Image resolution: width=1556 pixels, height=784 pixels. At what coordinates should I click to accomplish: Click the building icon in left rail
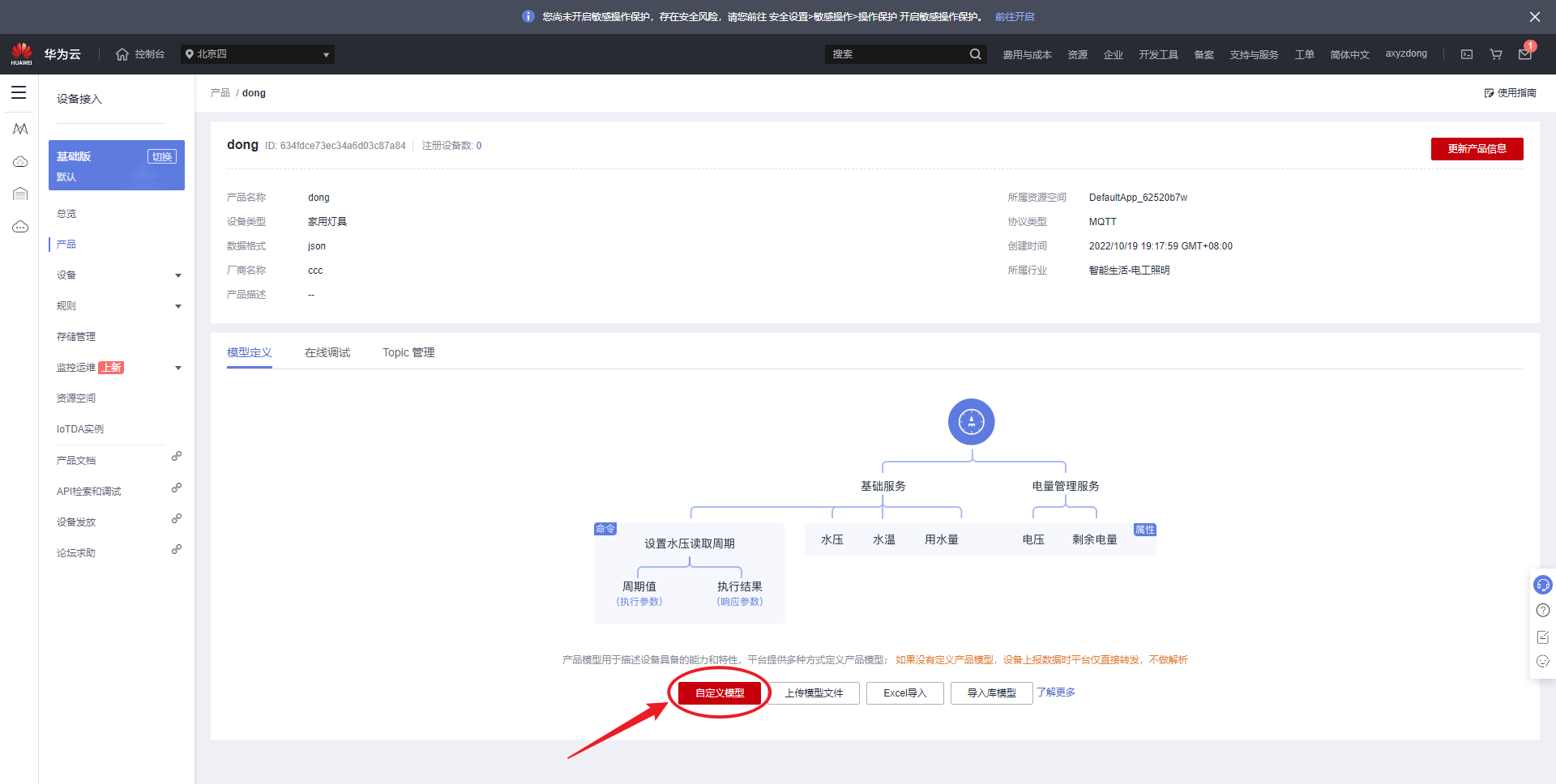[x=20, y=194]
